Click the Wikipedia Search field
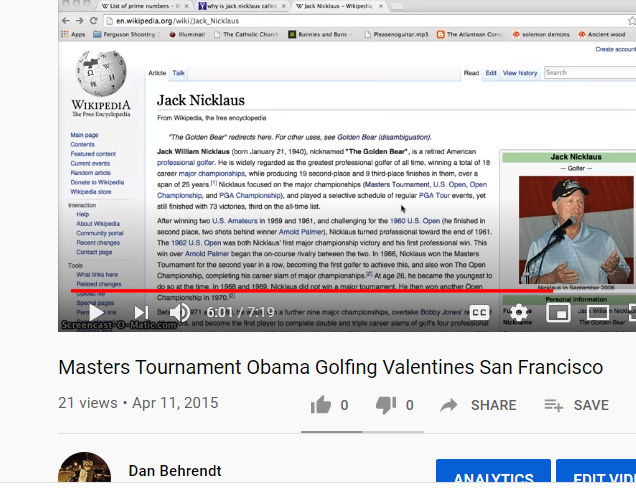This screenshot has width=636, height=488. tap(590, 73)
